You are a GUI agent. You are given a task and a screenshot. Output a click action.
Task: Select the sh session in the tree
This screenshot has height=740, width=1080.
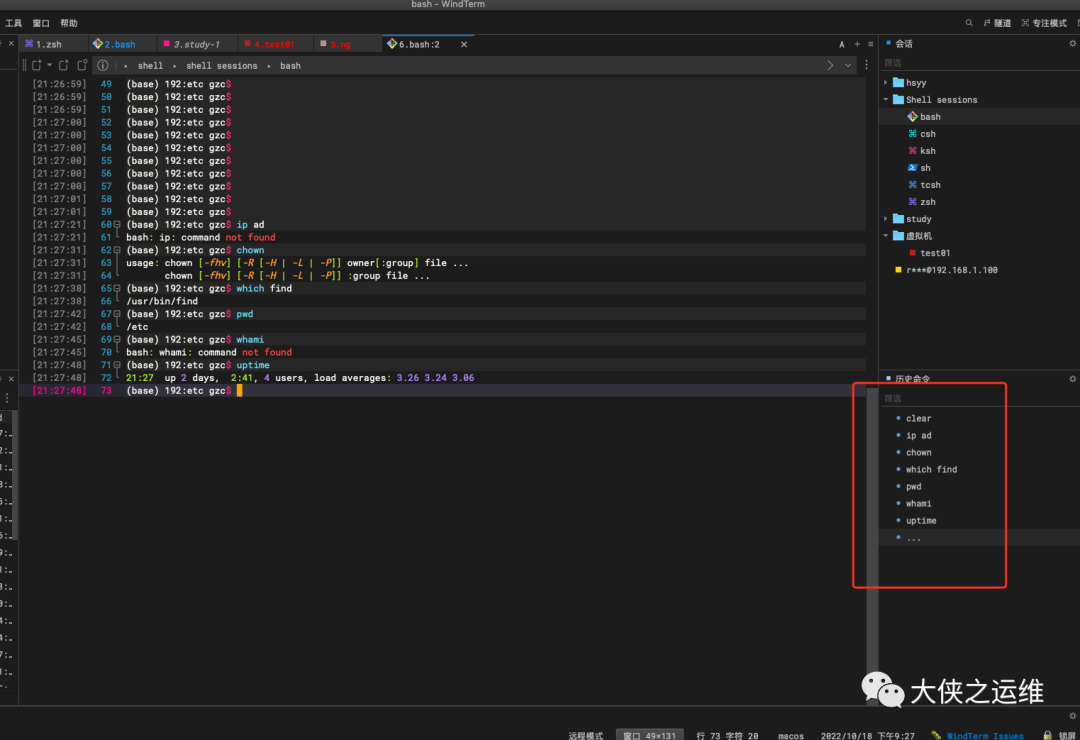979,168
